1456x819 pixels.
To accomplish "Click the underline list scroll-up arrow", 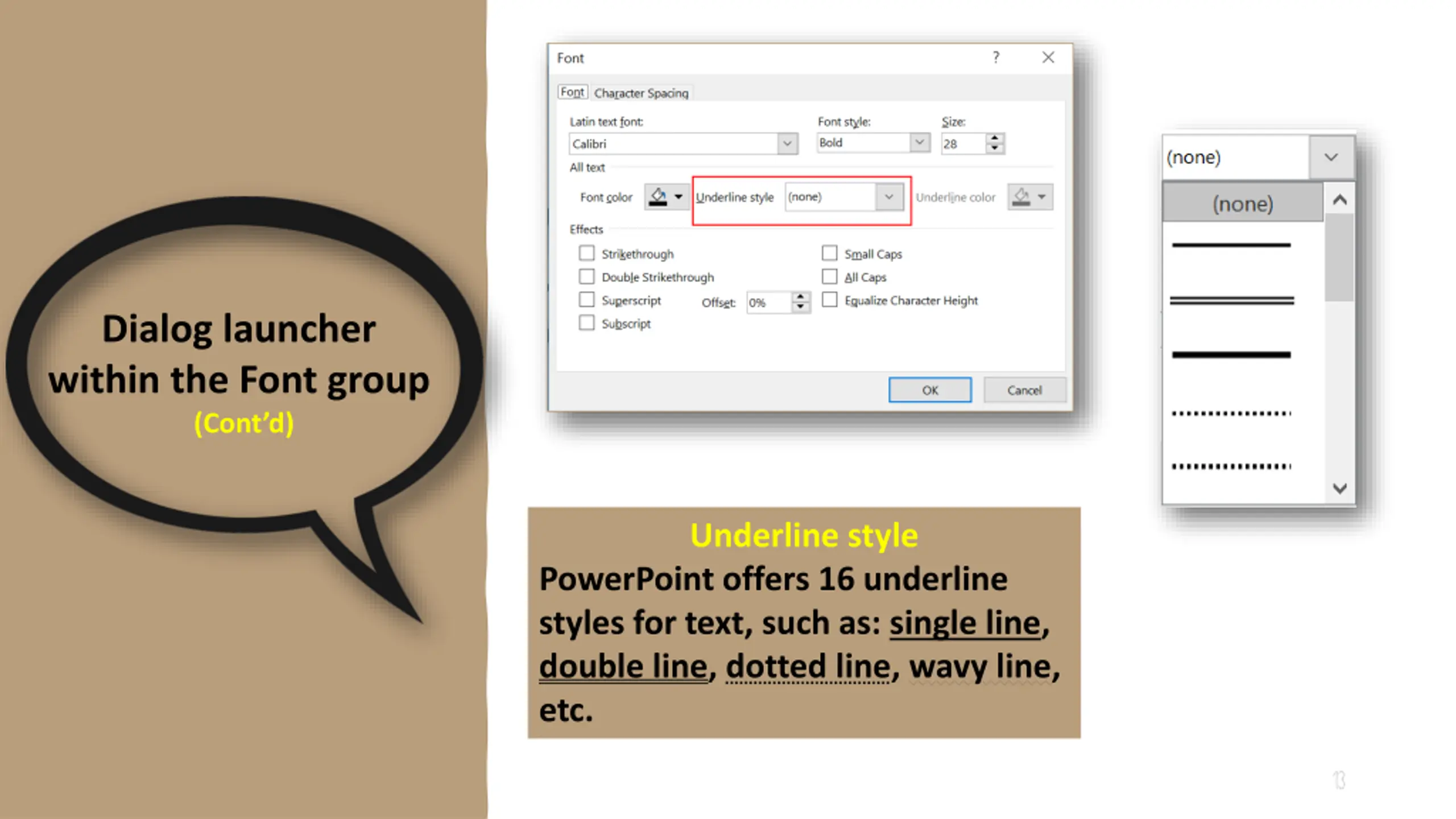I will 1339,200.
